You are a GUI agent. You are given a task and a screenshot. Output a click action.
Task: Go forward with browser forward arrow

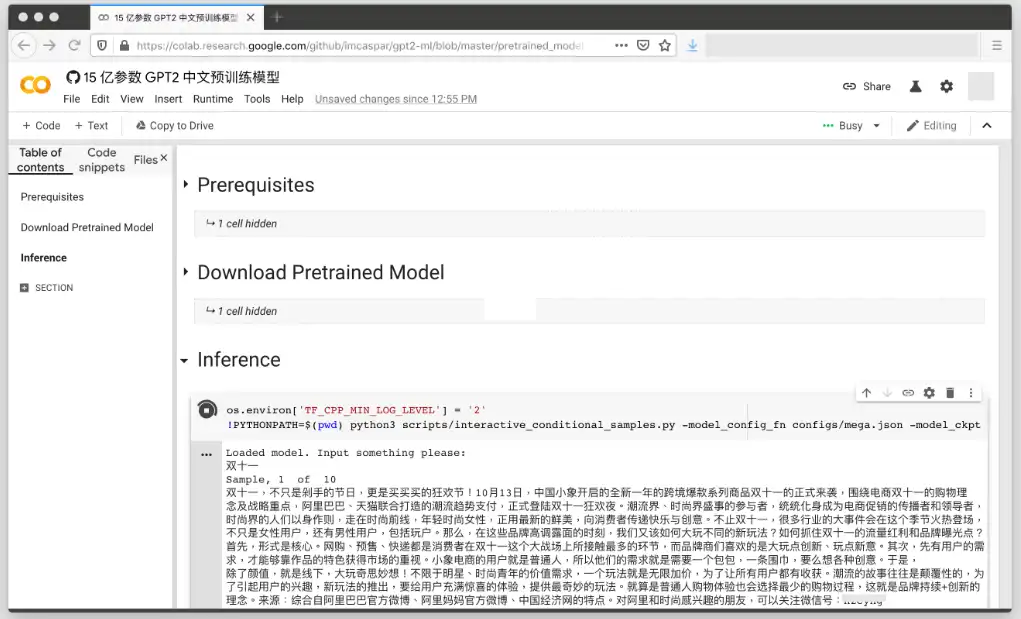pyautogui.click(x=49, y=46)
